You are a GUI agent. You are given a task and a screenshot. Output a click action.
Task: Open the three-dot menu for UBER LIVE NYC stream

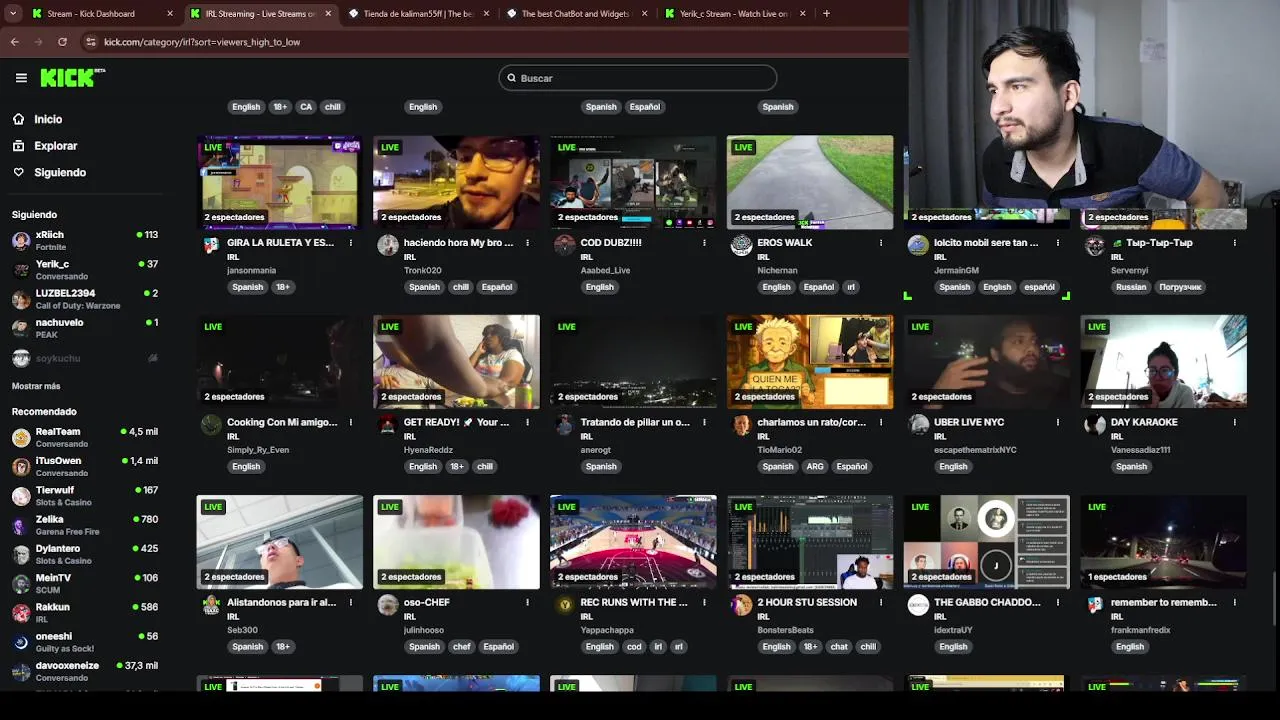coord(1058,423)
